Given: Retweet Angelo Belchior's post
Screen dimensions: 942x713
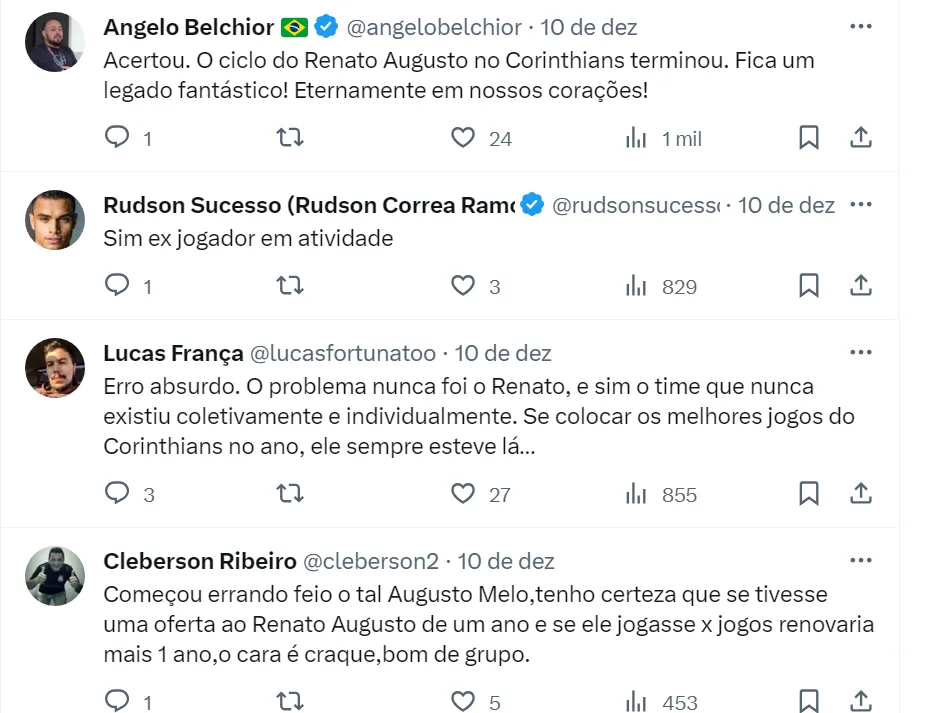Looking at the screenshot, I should pyautogui.click(x=290, y=137).
